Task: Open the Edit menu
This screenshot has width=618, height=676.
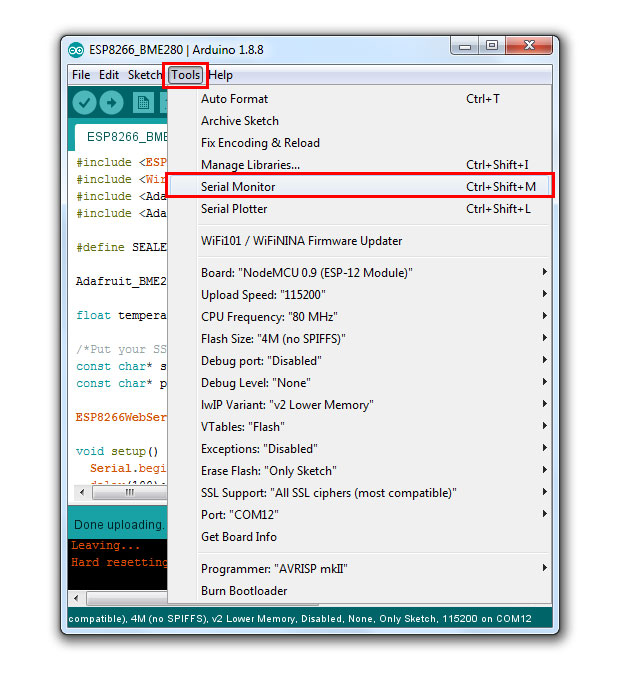Action: pyautogui.click(x=109, y=75)
